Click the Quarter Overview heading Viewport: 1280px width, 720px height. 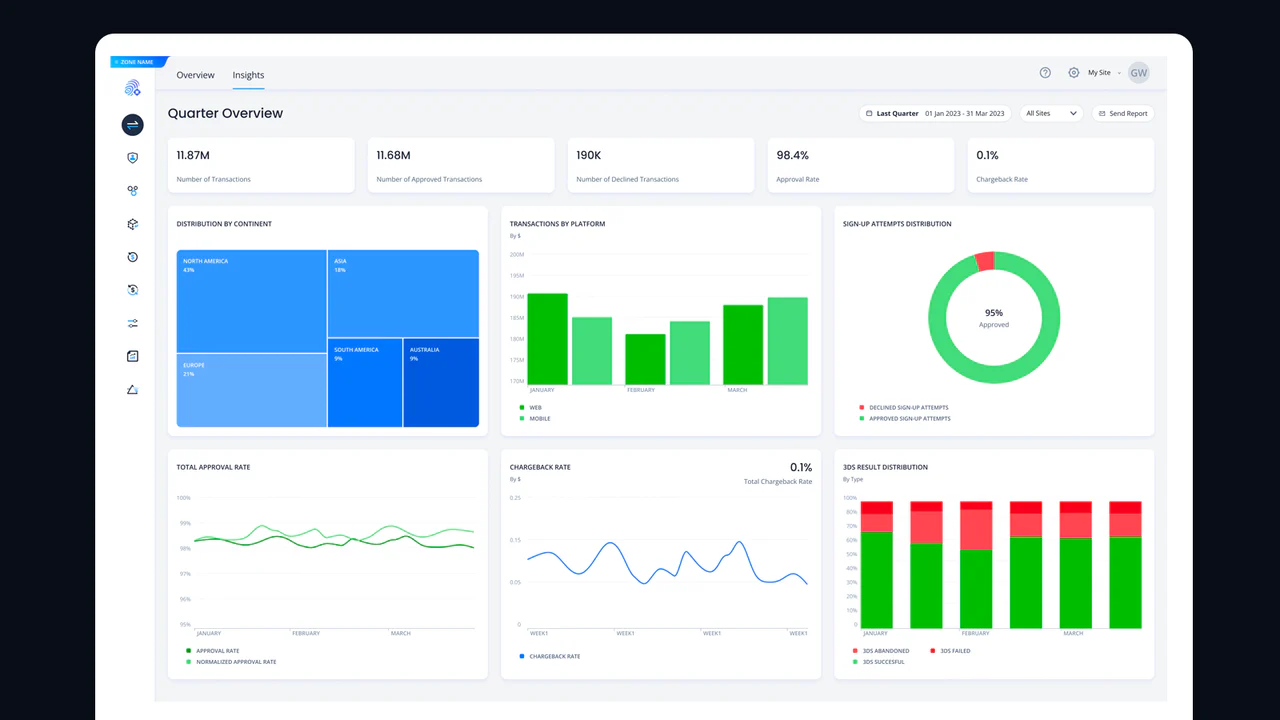(225, 113)
